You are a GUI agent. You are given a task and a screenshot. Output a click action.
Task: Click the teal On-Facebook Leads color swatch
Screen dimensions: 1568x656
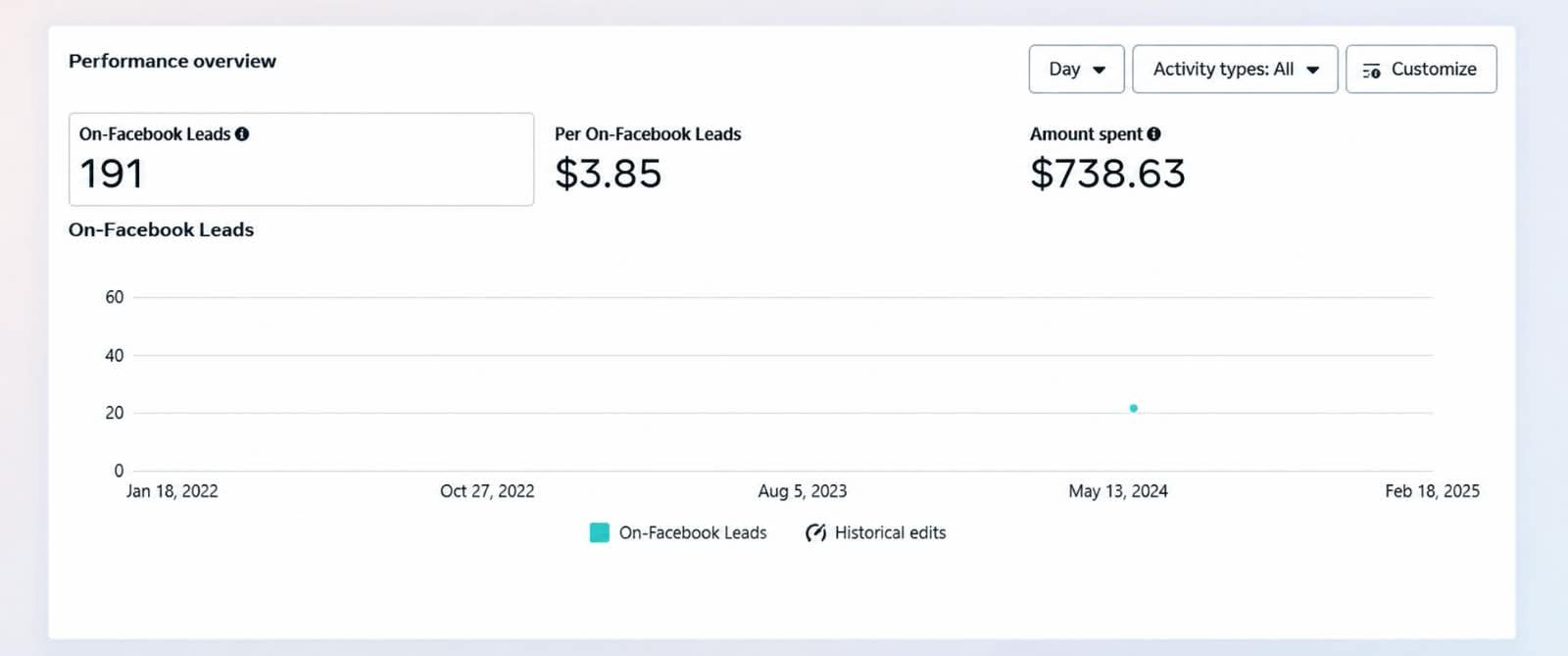[599, 532]
